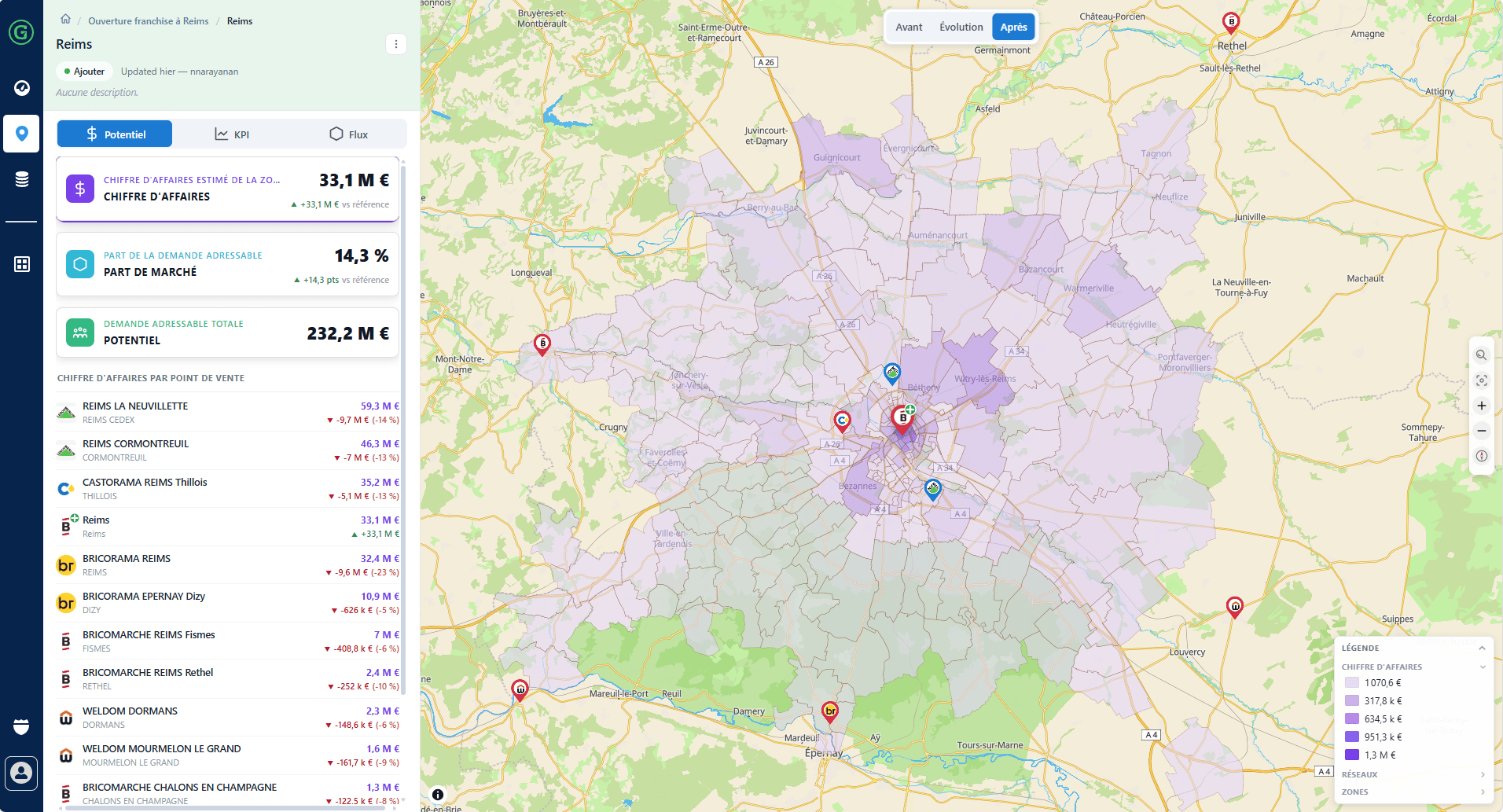Select the BRICORAMA REIMS row
Screen dimensions: 1503x812
(228, 565)
